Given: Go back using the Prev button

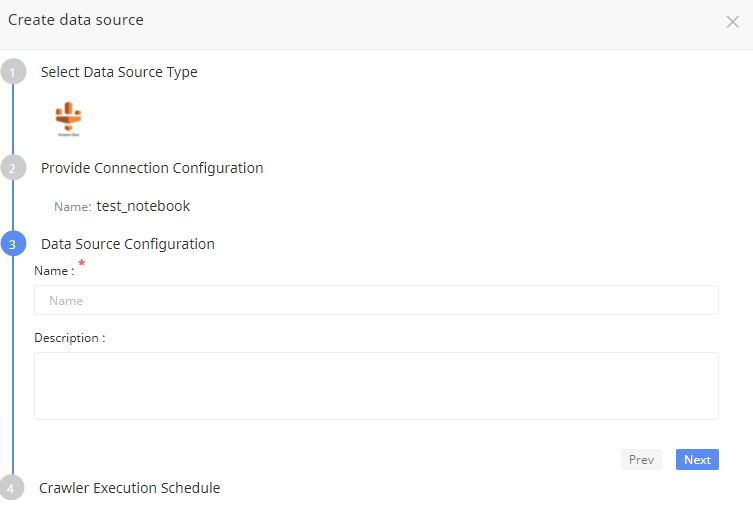Looking at the screenshot, I should 641,460.
